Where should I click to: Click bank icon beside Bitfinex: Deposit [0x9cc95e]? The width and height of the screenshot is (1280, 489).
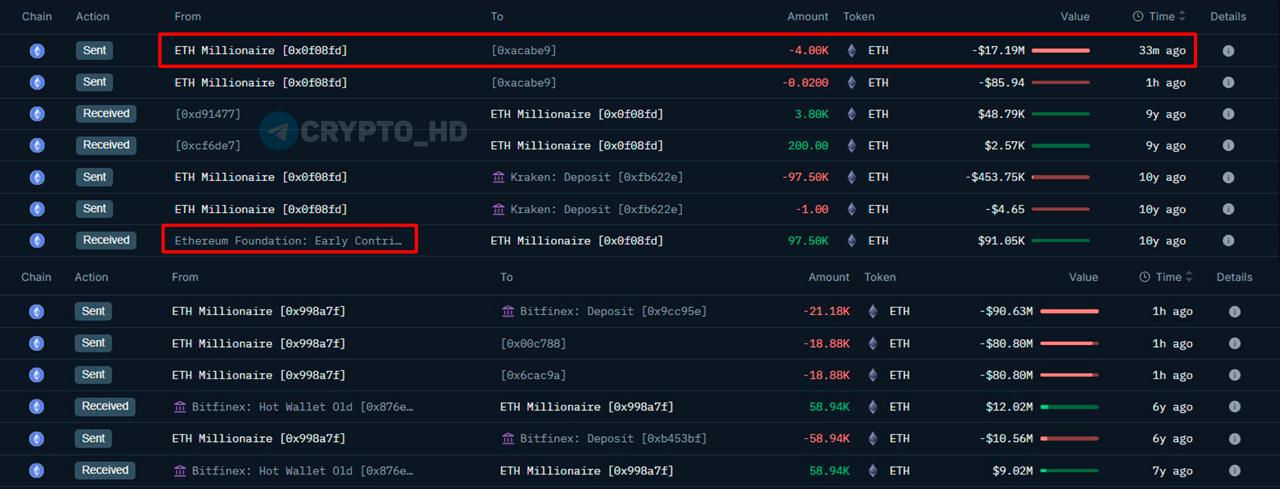(509, 311)
